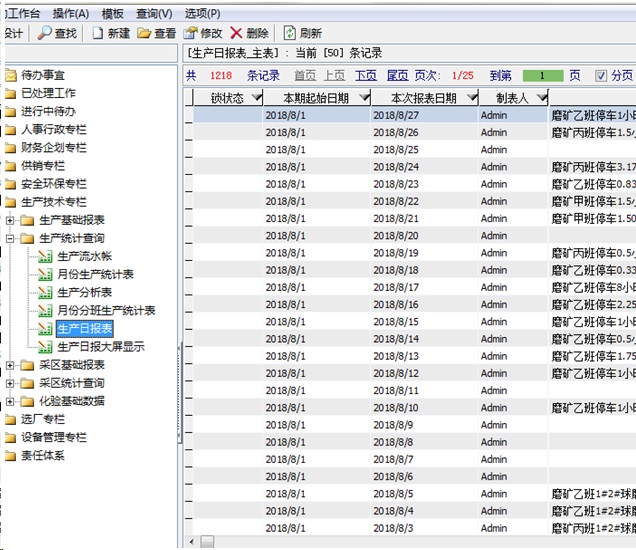Click the 修改 edit toolbar icon

pos(192,33)
